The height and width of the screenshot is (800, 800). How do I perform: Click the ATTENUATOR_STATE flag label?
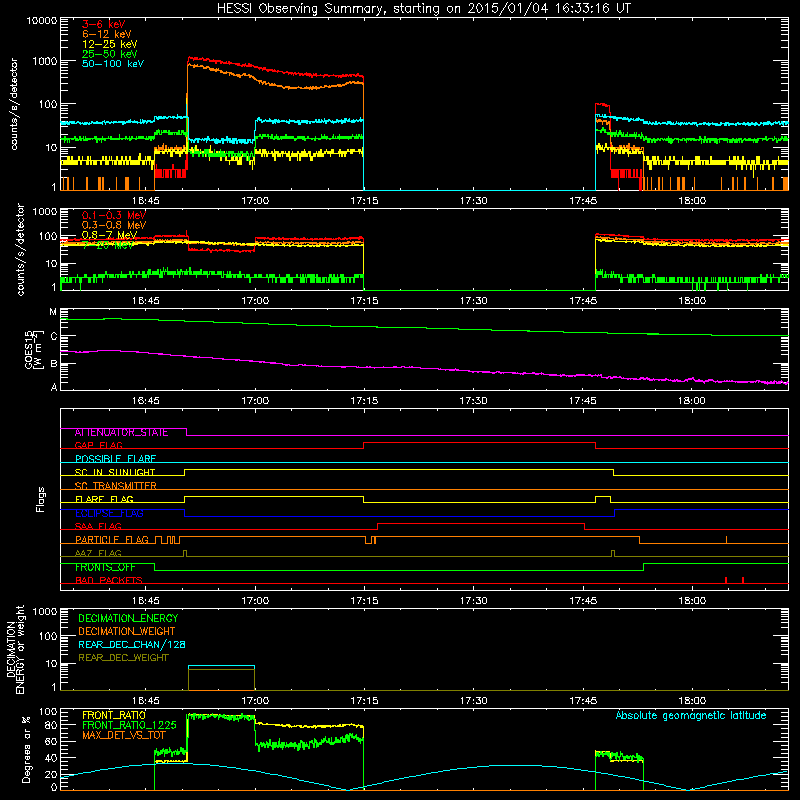pos(121,433)
